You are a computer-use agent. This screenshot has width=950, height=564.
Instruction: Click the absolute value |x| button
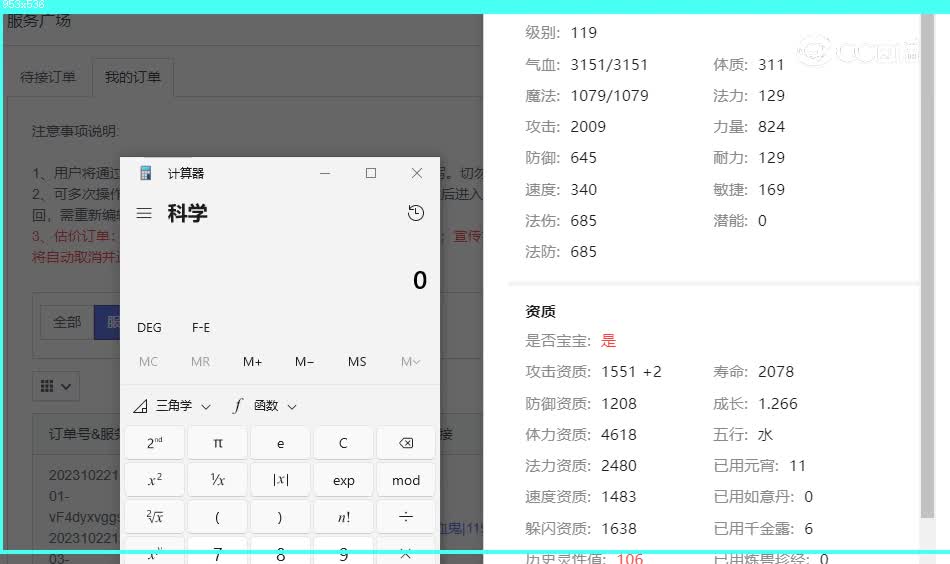click(280, 480)
